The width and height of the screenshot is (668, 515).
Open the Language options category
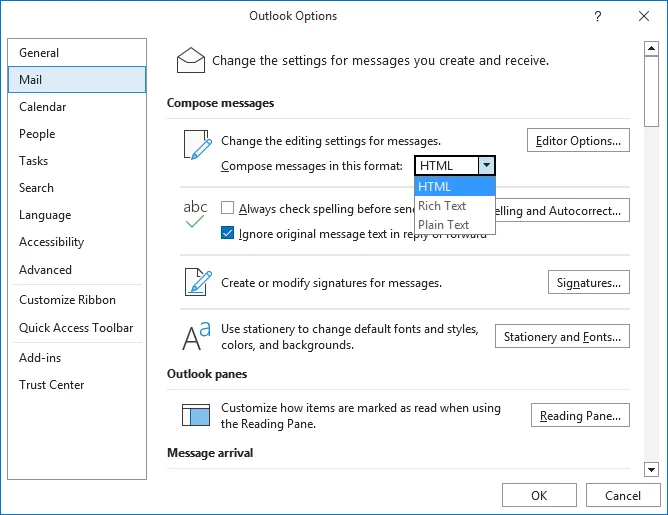(x=77, y=215)
